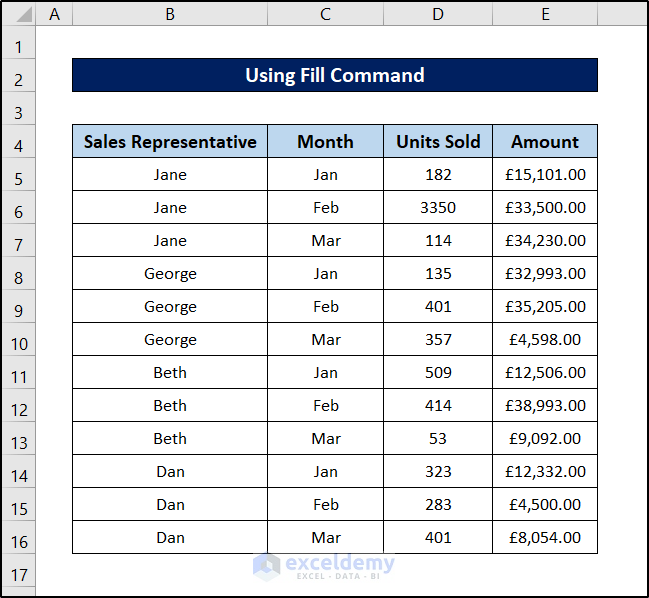This screenshot has width=649, height=598.
Task: Select column C header
Action: pos(325,14)
